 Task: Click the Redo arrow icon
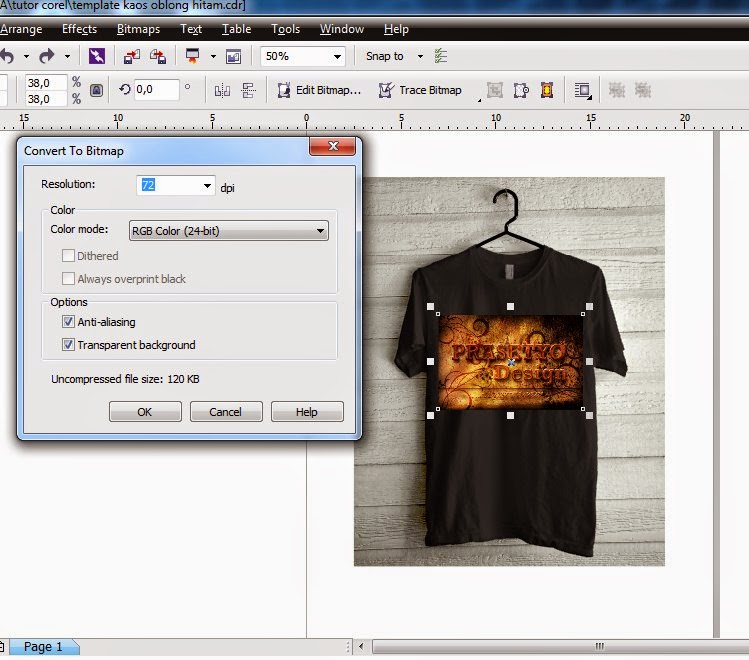coord(46,56)
